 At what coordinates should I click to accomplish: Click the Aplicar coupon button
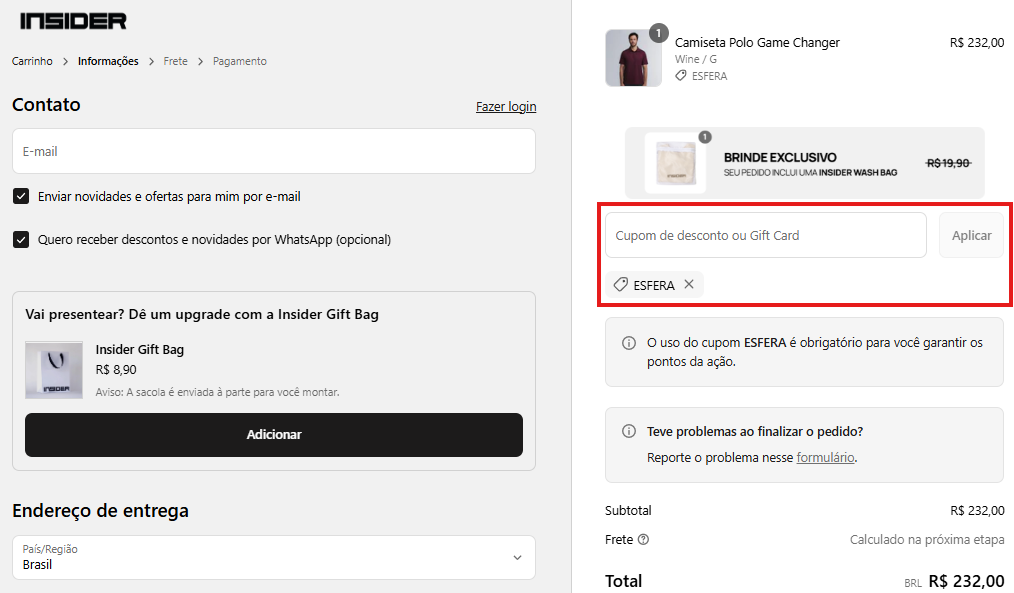click(971, 235)
